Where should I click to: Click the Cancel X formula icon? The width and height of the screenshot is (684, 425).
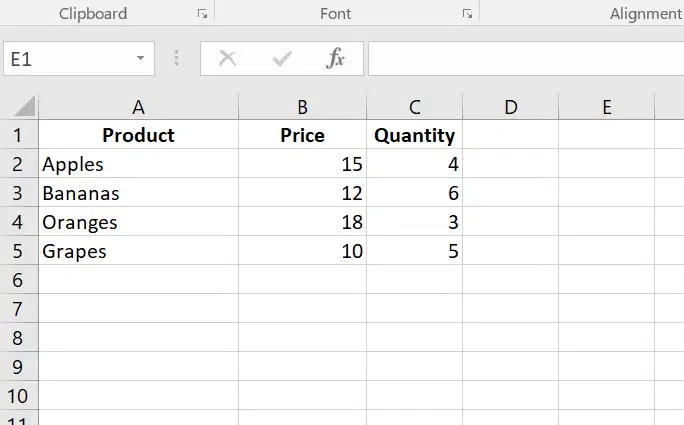(x=228, y=59)
